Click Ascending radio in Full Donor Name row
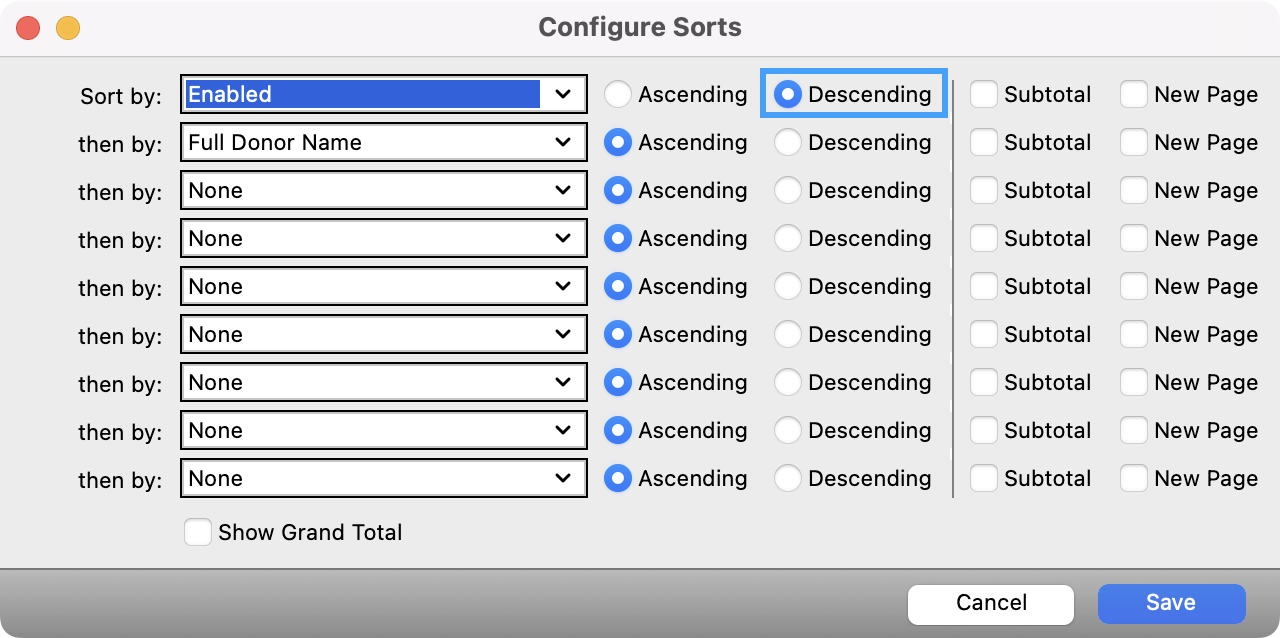 [618, 142]
